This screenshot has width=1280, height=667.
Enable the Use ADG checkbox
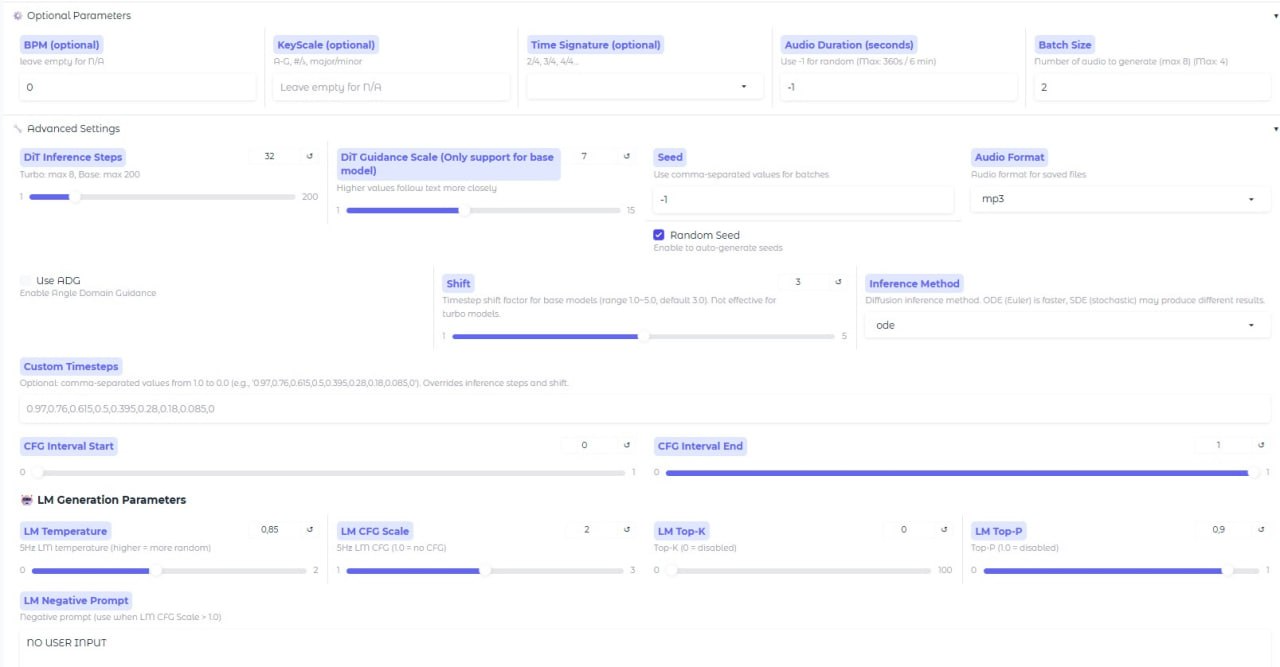coord(26,281)
